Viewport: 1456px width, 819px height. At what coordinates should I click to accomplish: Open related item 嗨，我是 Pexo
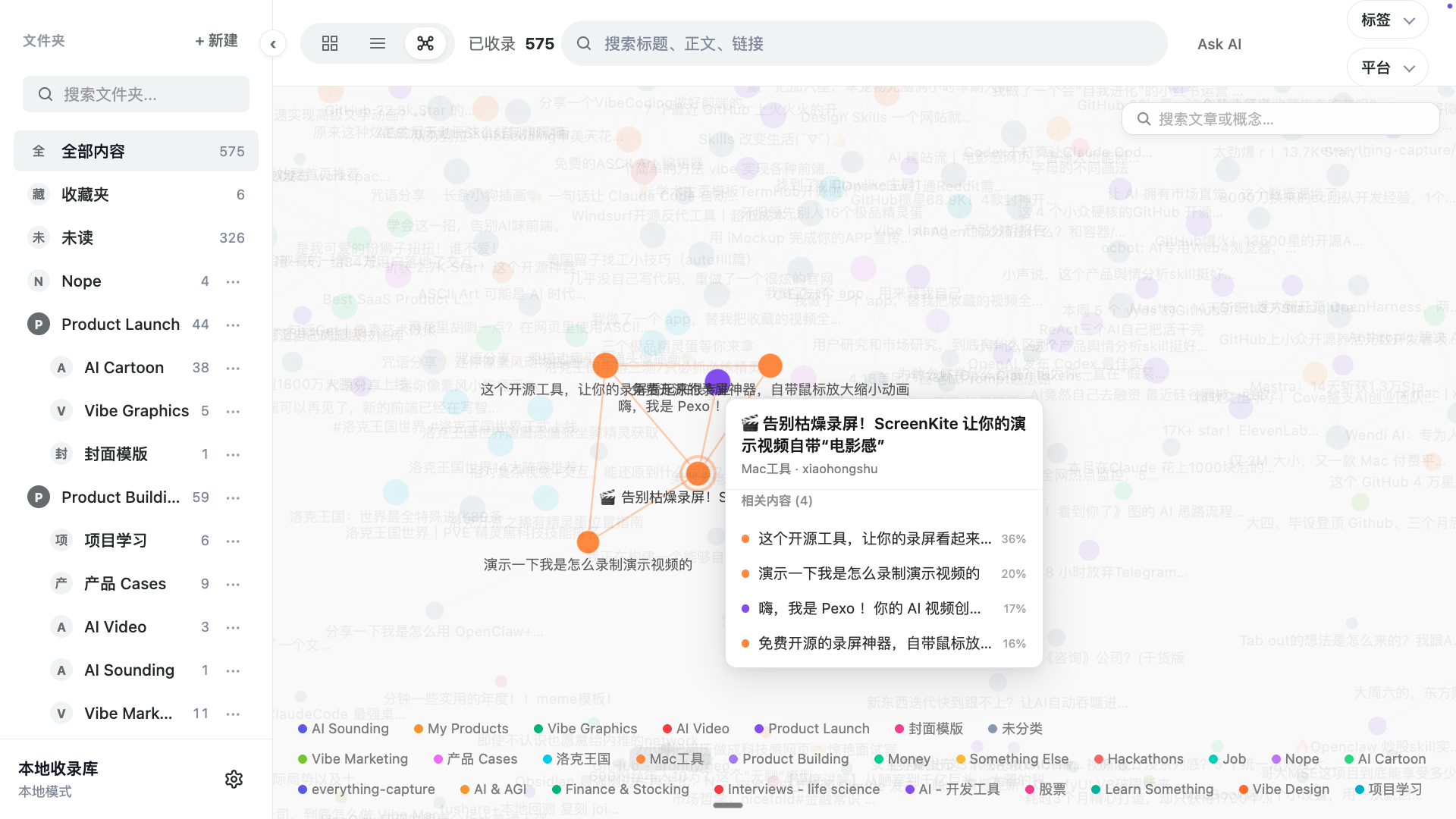click(x=883, y=609)
